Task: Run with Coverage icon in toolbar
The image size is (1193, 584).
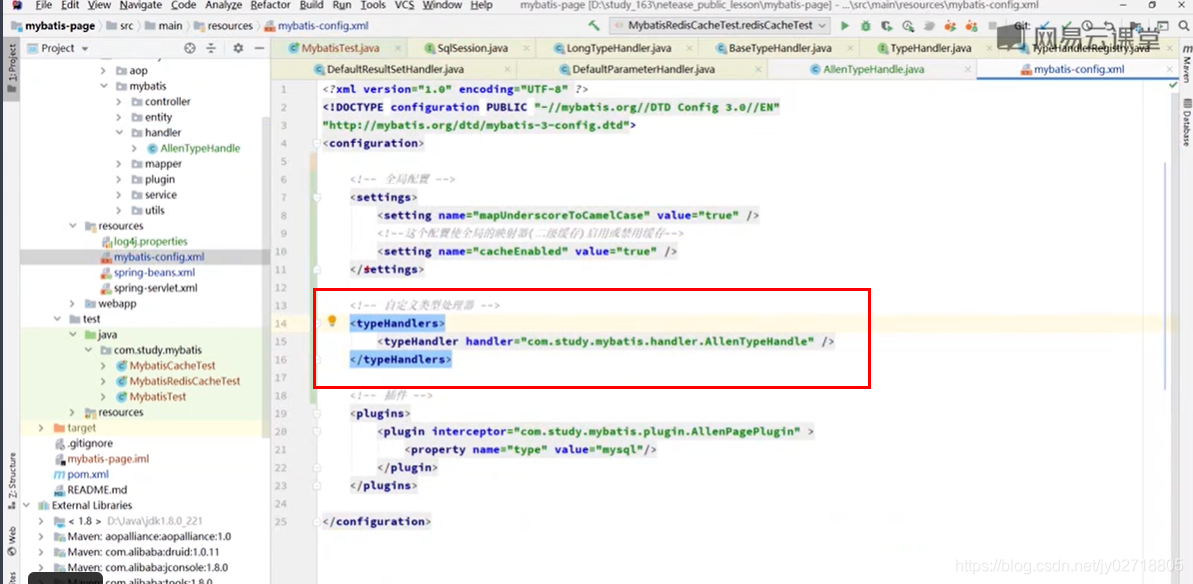Action: click(x=886, y=26)
